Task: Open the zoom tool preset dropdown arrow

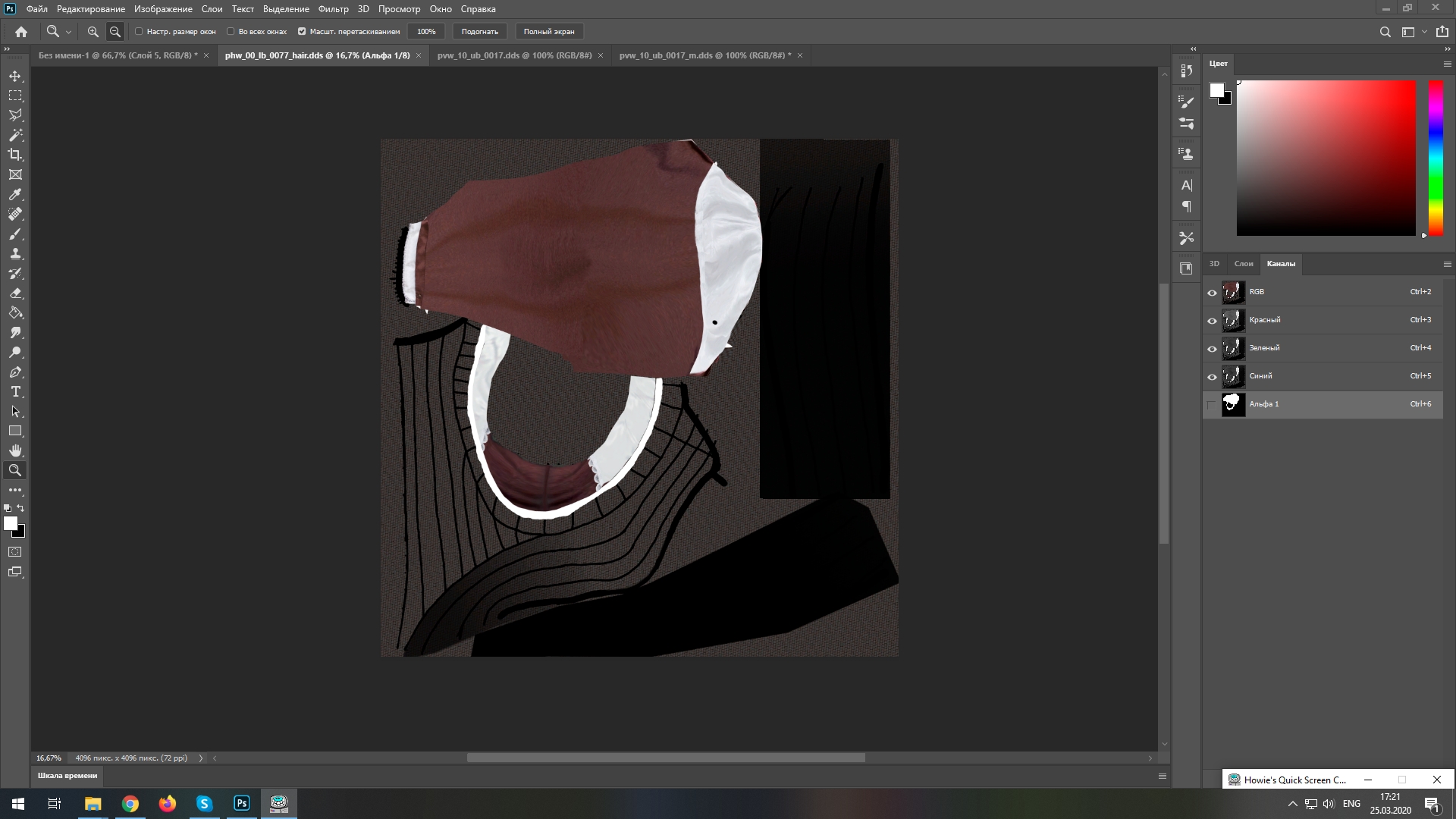Action: pos(68,32)
